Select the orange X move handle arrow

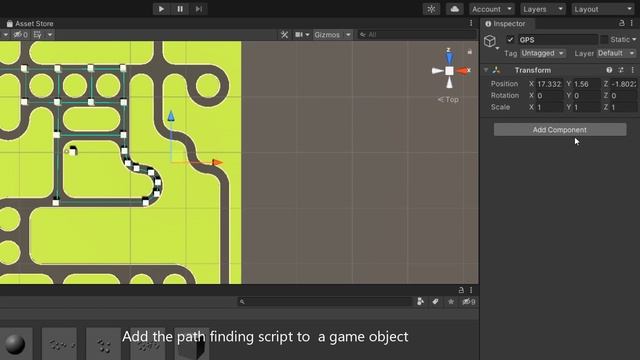(218, 162)
